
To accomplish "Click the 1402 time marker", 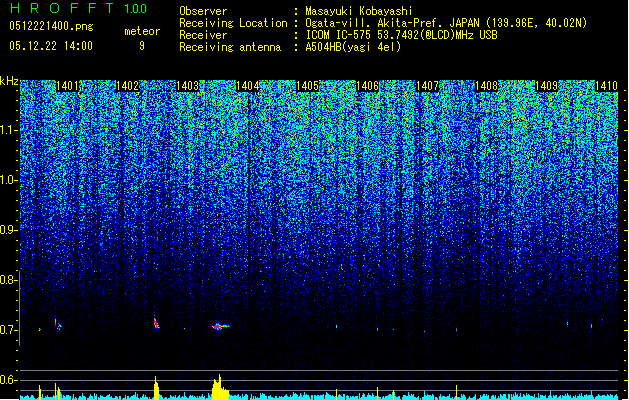I will pos(127,86).
